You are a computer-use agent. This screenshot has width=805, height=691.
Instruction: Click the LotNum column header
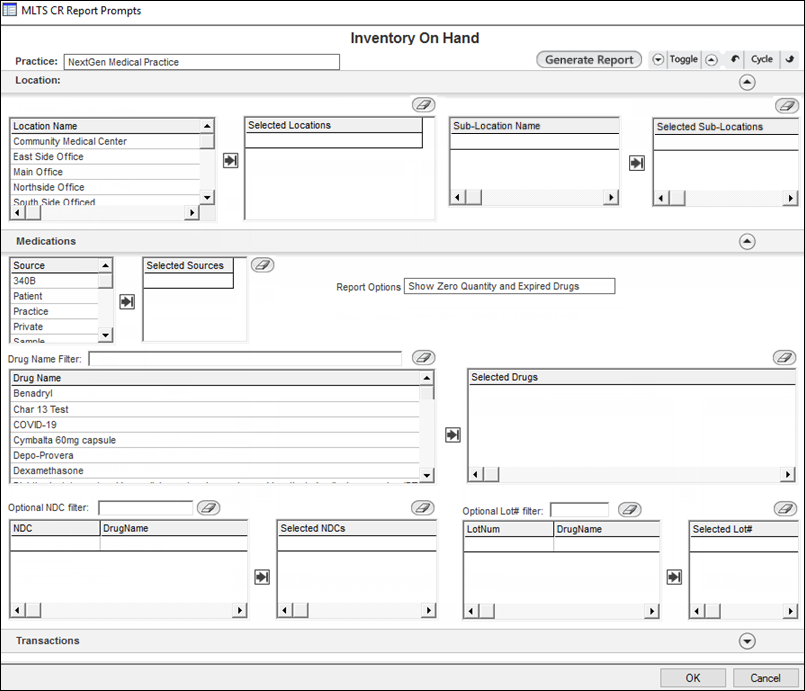(509, 529)
